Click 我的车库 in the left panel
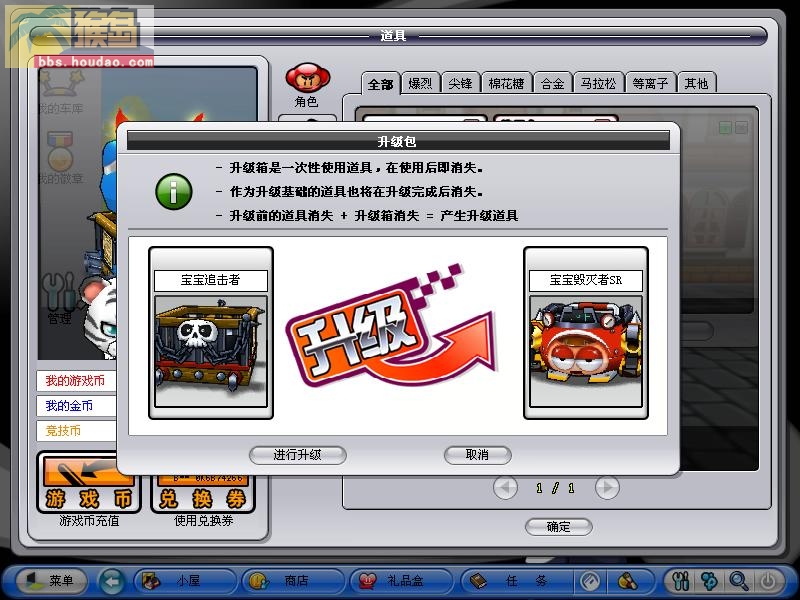 click(62, 92)
